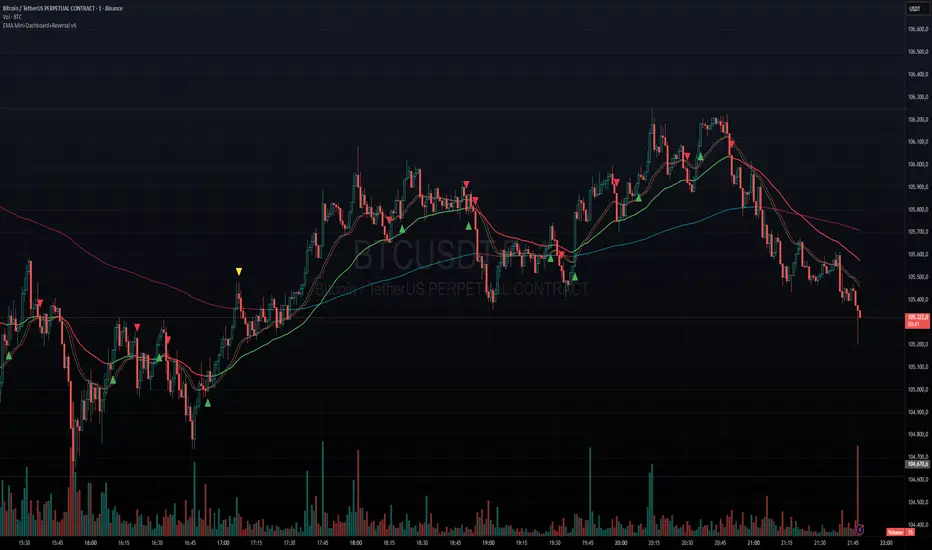The image size is (932, 550).
Task: Click the 21:00 time axis label
Action: [x=753, y=543]
